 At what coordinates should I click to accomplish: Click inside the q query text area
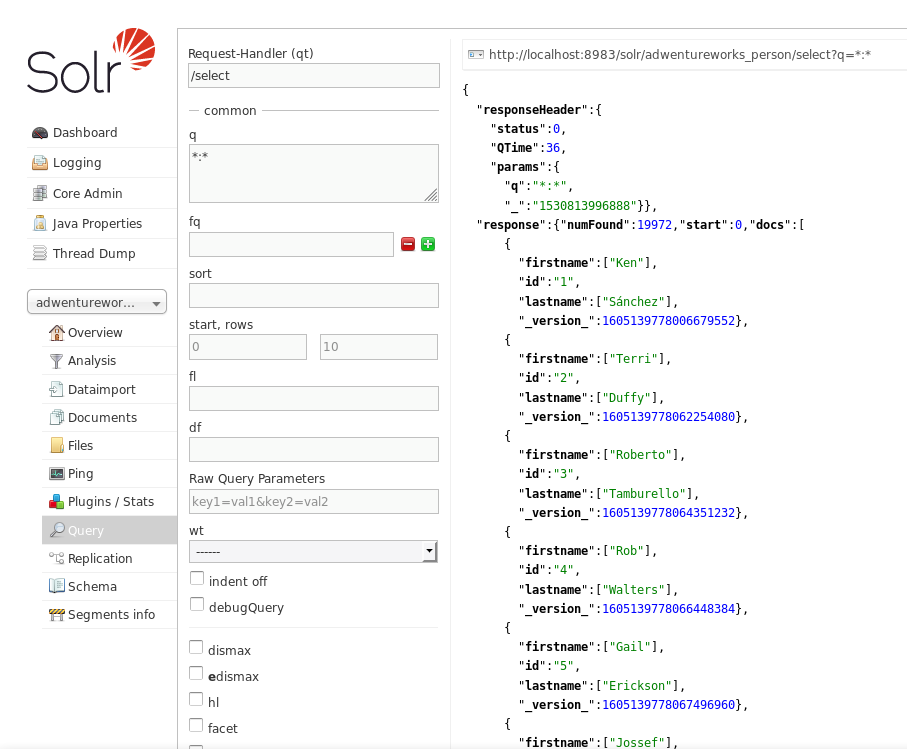313,172
